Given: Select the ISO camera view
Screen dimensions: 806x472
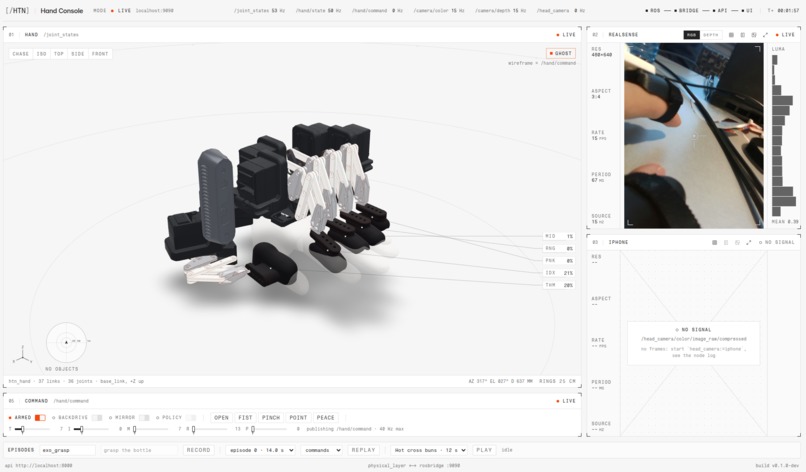Looking at the screenshot, I should click(x=42, y=53).
